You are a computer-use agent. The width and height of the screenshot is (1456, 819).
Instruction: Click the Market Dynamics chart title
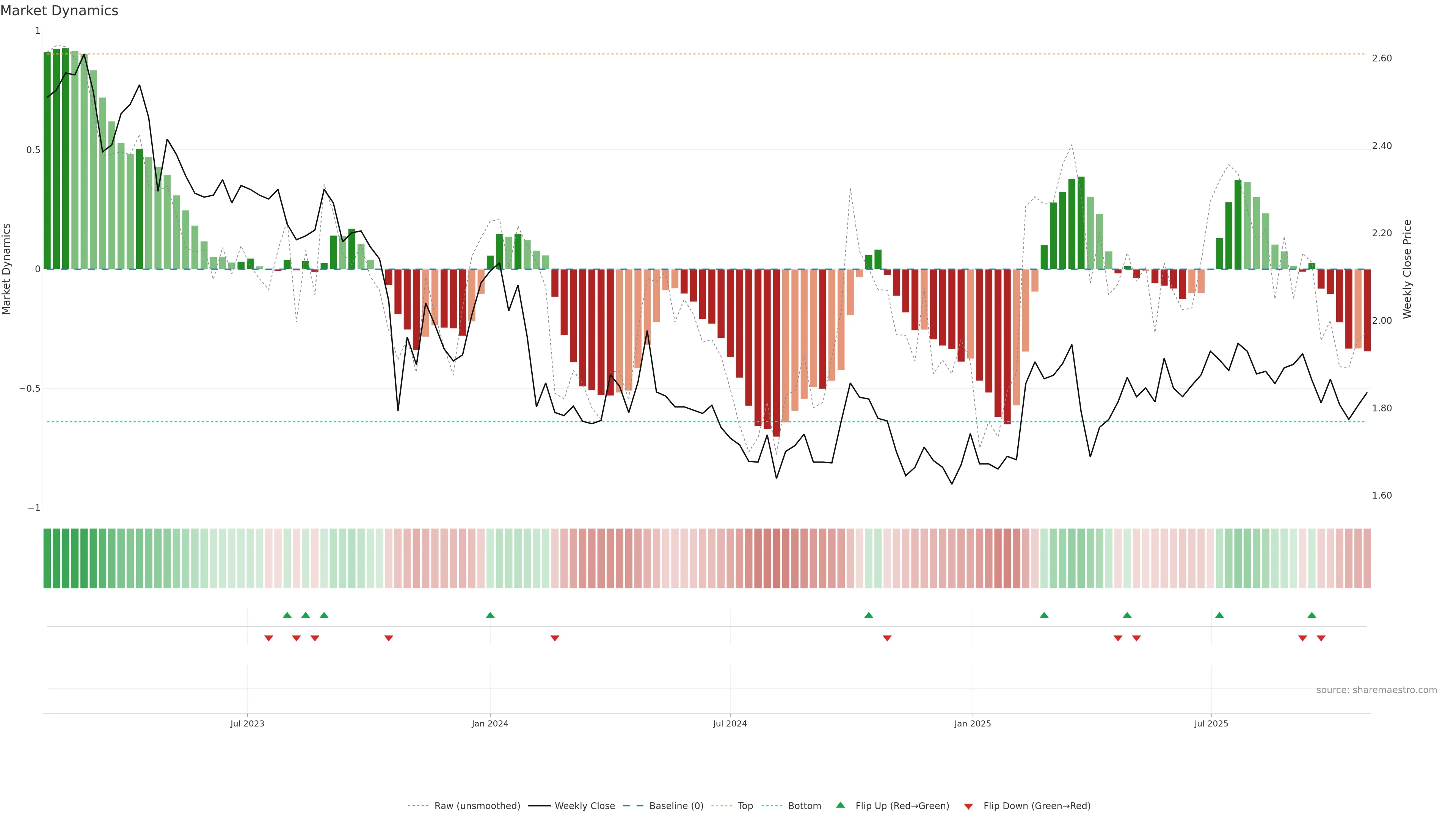(x=60, y=11)
